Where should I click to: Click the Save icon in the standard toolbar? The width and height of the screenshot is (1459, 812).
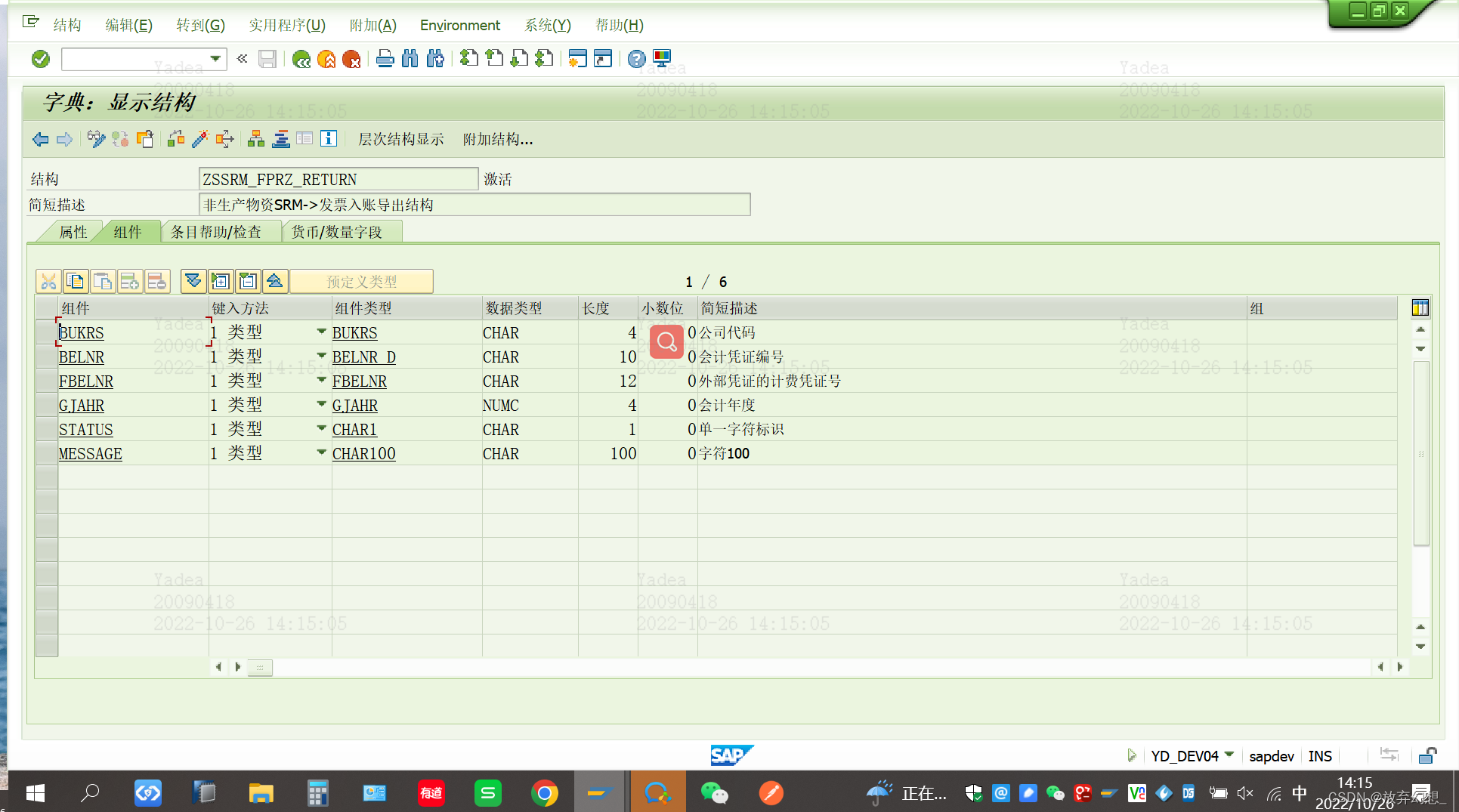point(267,58)
